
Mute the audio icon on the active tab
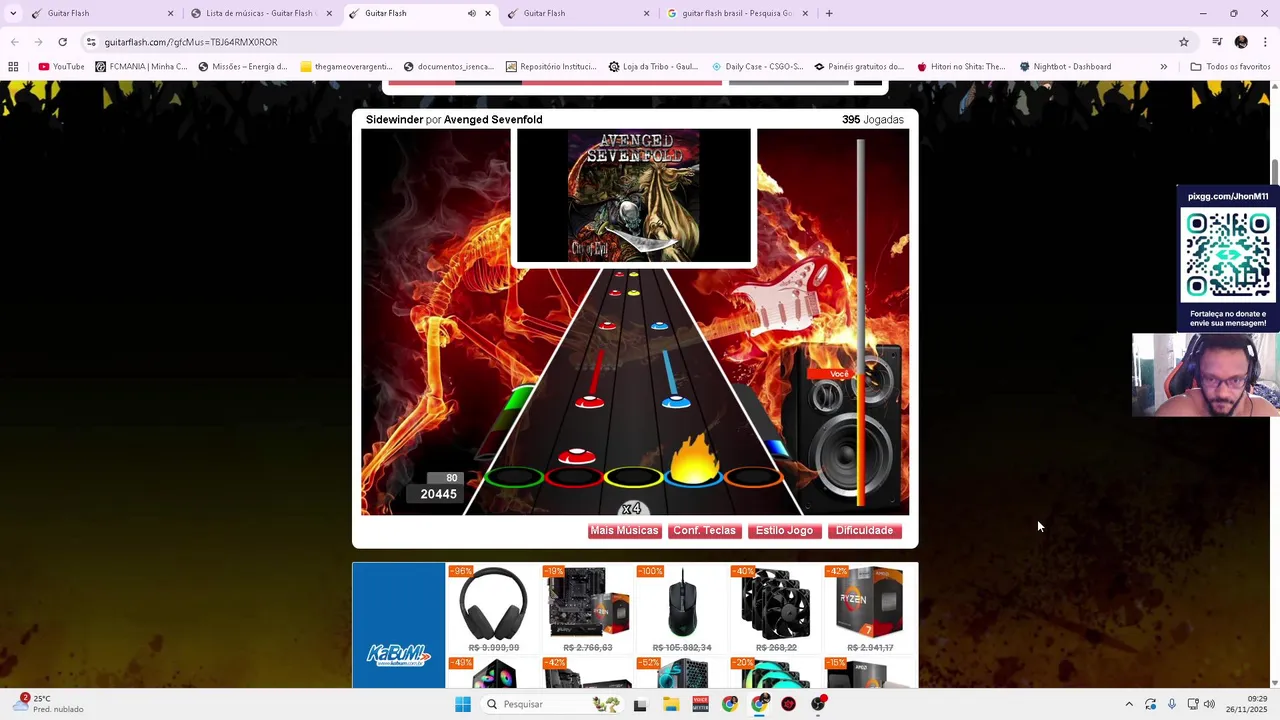coord(471,13)
